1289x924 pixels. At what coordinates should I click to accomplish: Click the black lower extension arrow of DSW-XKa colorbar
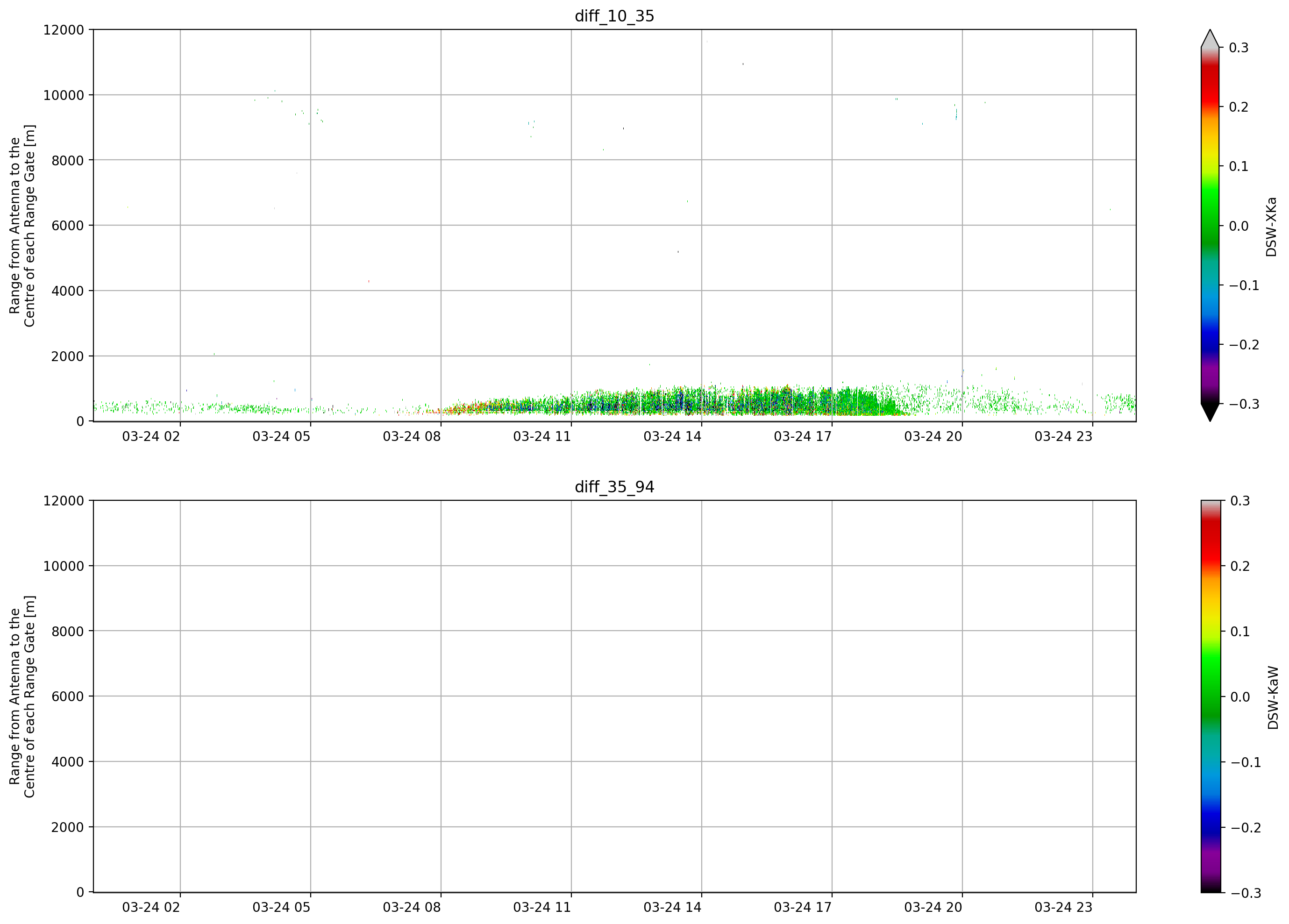[1210, 412]
